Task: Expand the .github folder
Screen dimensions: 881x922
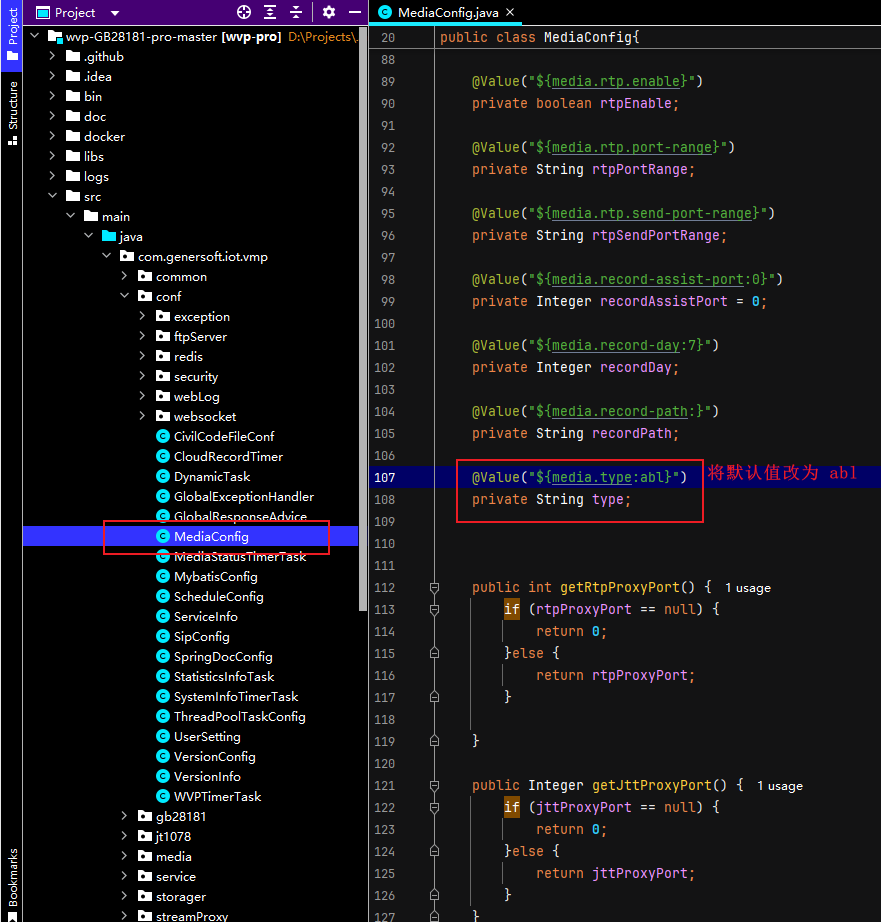Action: pos(52,56)
